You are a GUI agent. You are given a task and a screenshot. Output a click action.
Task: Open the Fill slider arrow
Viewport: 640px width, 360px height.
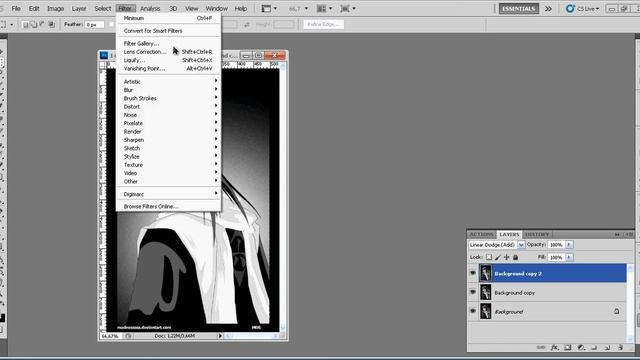(569, 257)
